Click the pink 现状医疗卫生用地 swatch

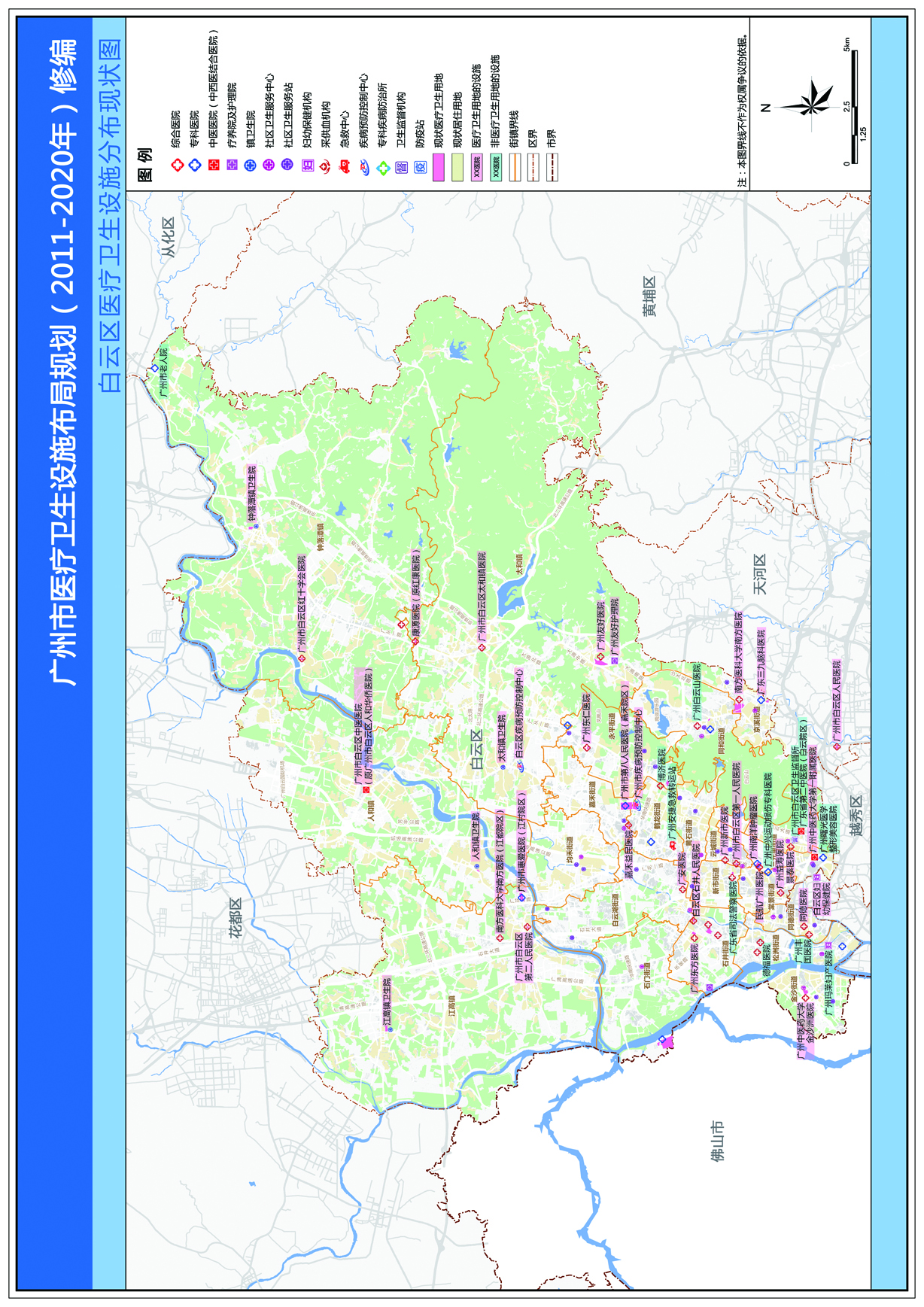pos(439,166)
